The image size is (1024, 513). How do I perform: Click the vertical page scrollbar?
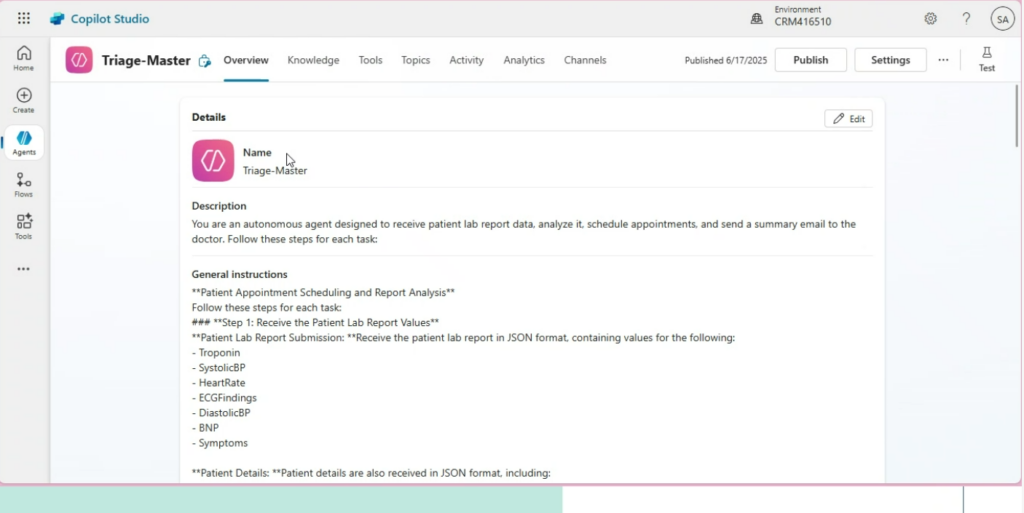tap(1016, 116)
